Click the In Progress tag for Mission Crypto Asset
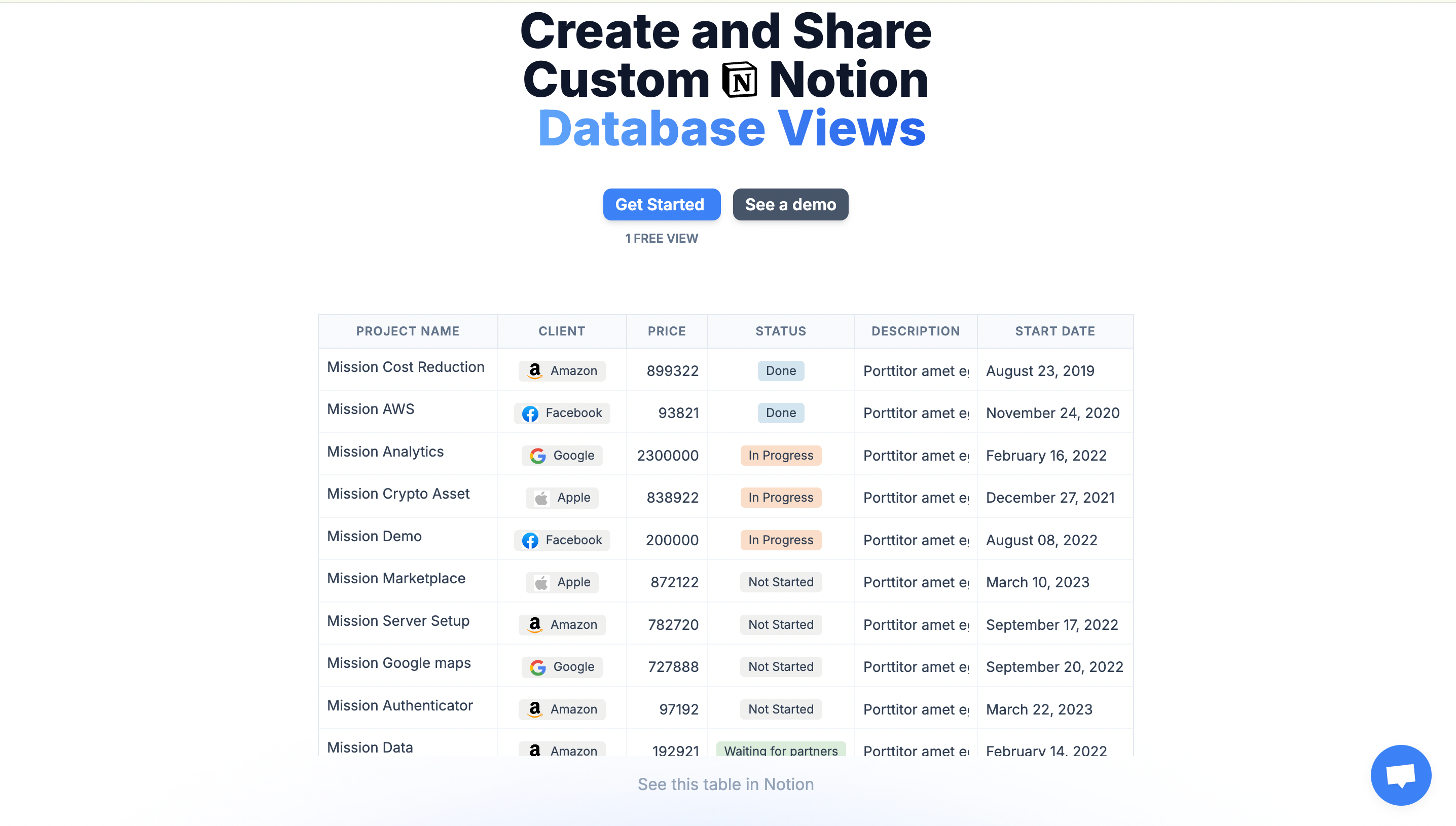1456x826 pixels. (781, 498)
